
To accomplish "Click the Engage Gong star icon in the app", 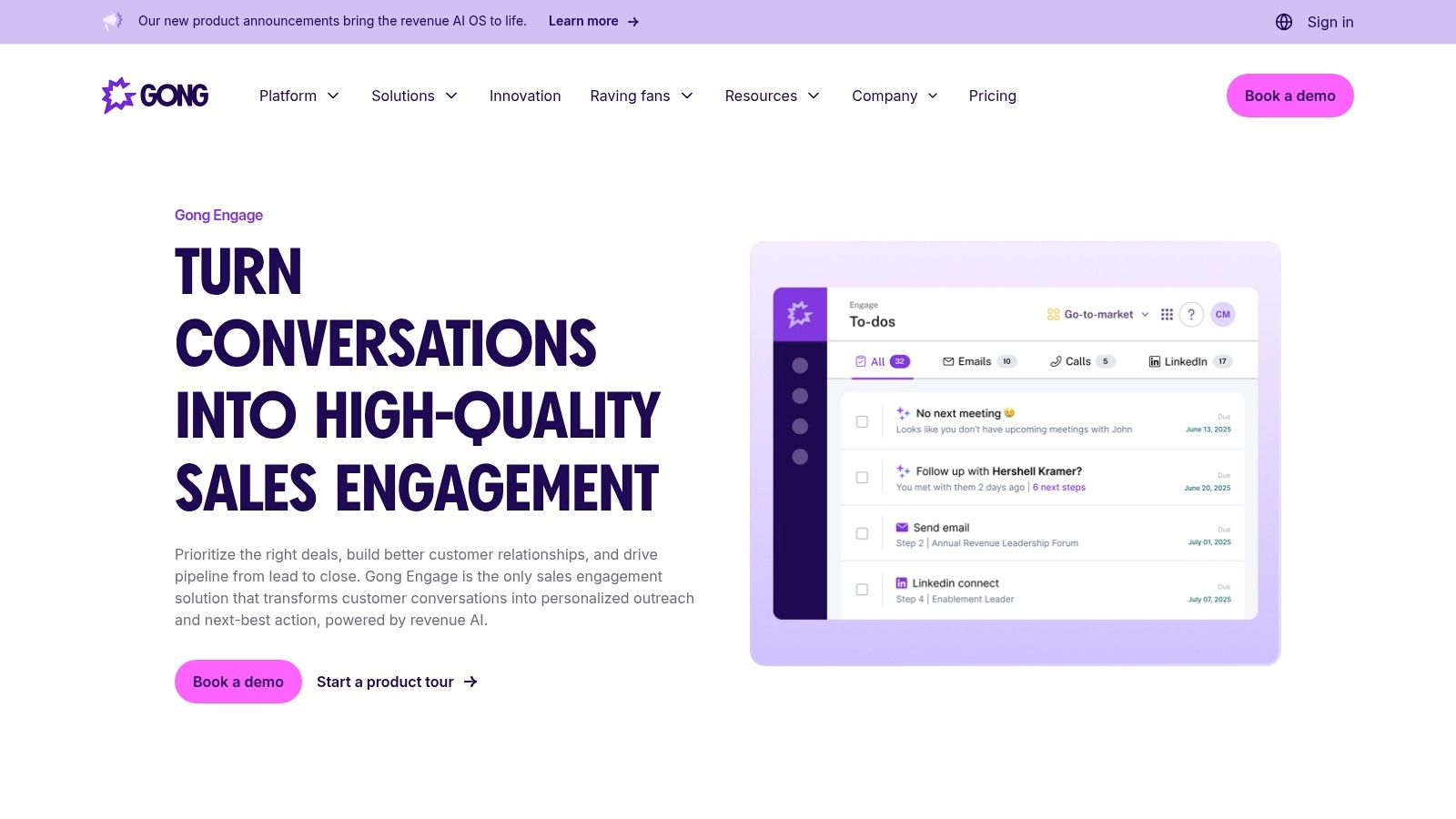I will (x=800, y=314).
